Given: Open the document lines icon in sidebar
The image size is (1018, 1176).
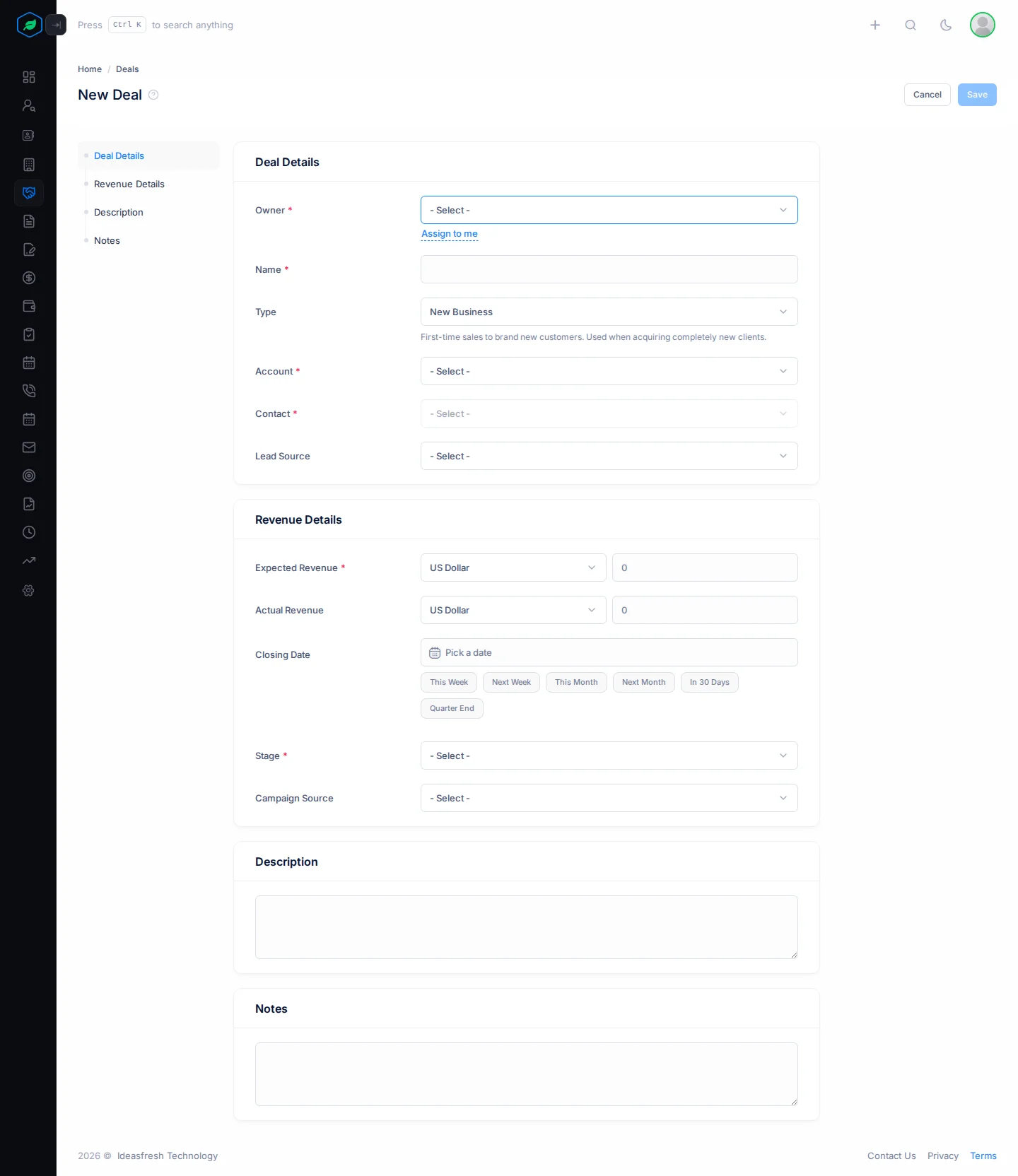Looking at the screenshot, I should (29, 221).
